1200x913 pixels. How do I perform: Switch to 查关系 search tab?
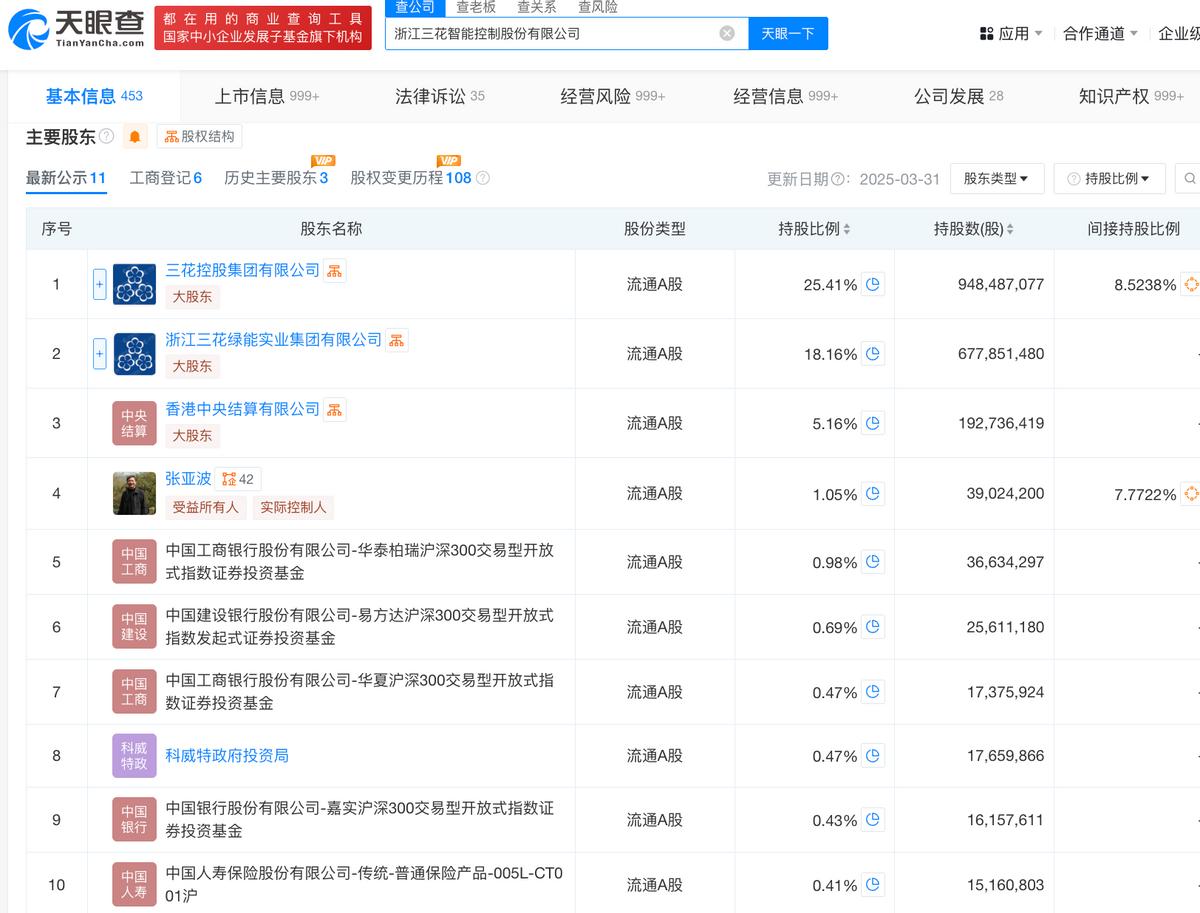point(537,7)
